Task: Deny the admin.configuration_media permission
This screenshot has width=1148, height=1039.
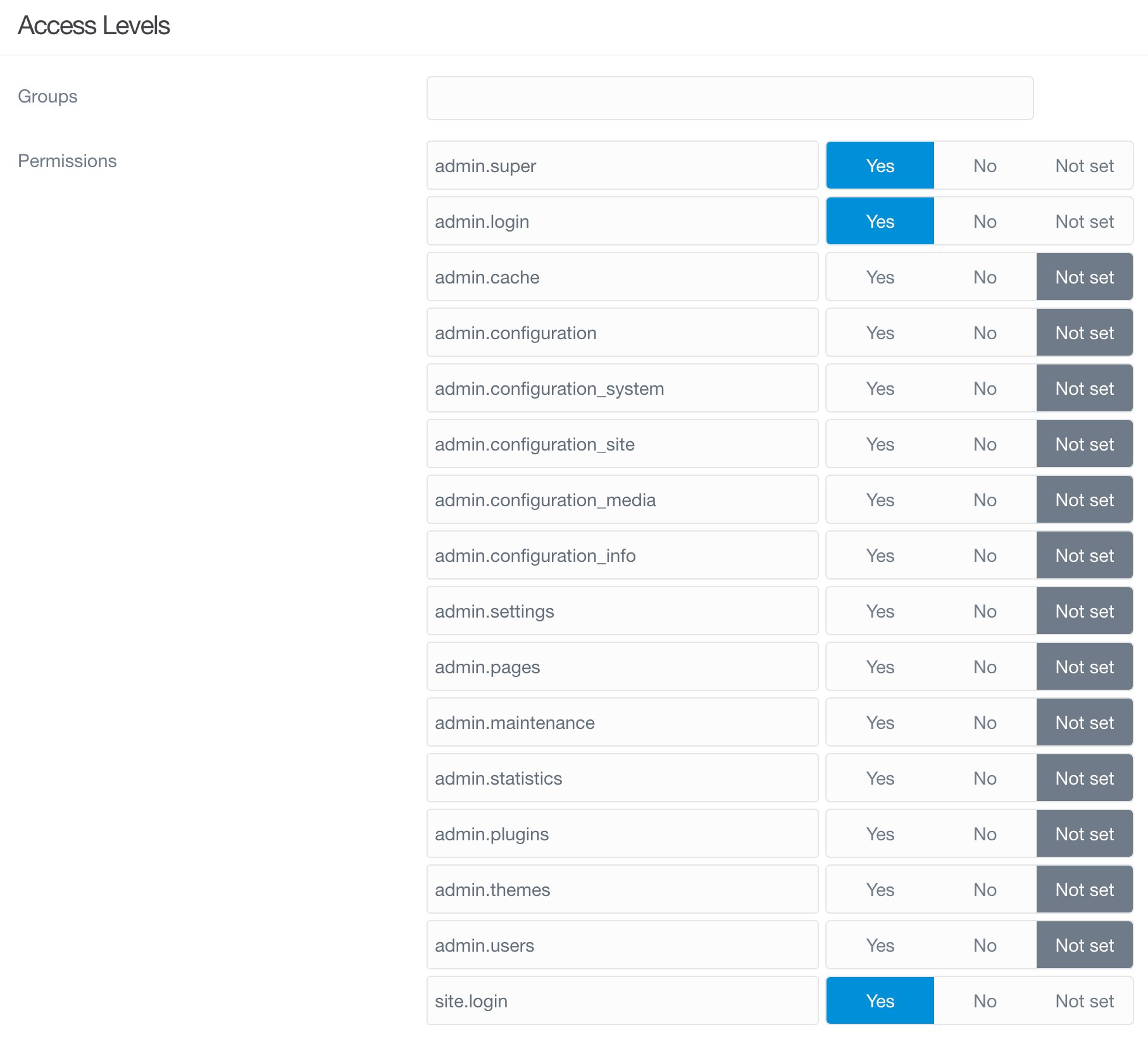Action: (984, 499)
